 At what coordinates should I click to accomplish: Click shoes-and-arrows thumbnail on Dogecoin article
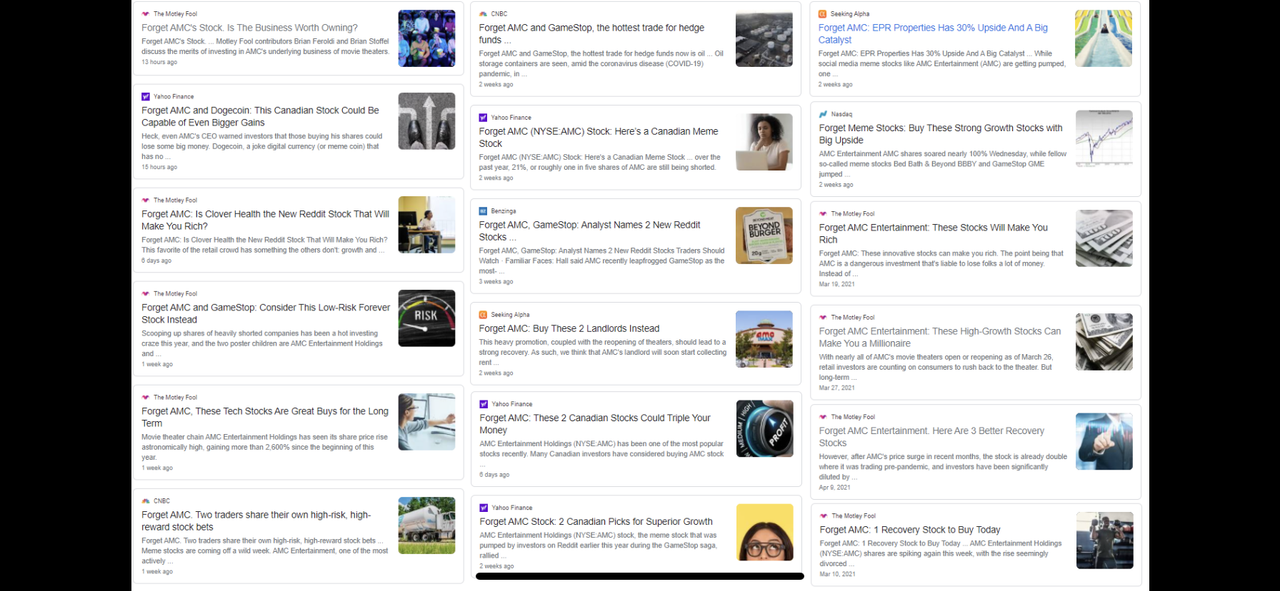[426, 121]
